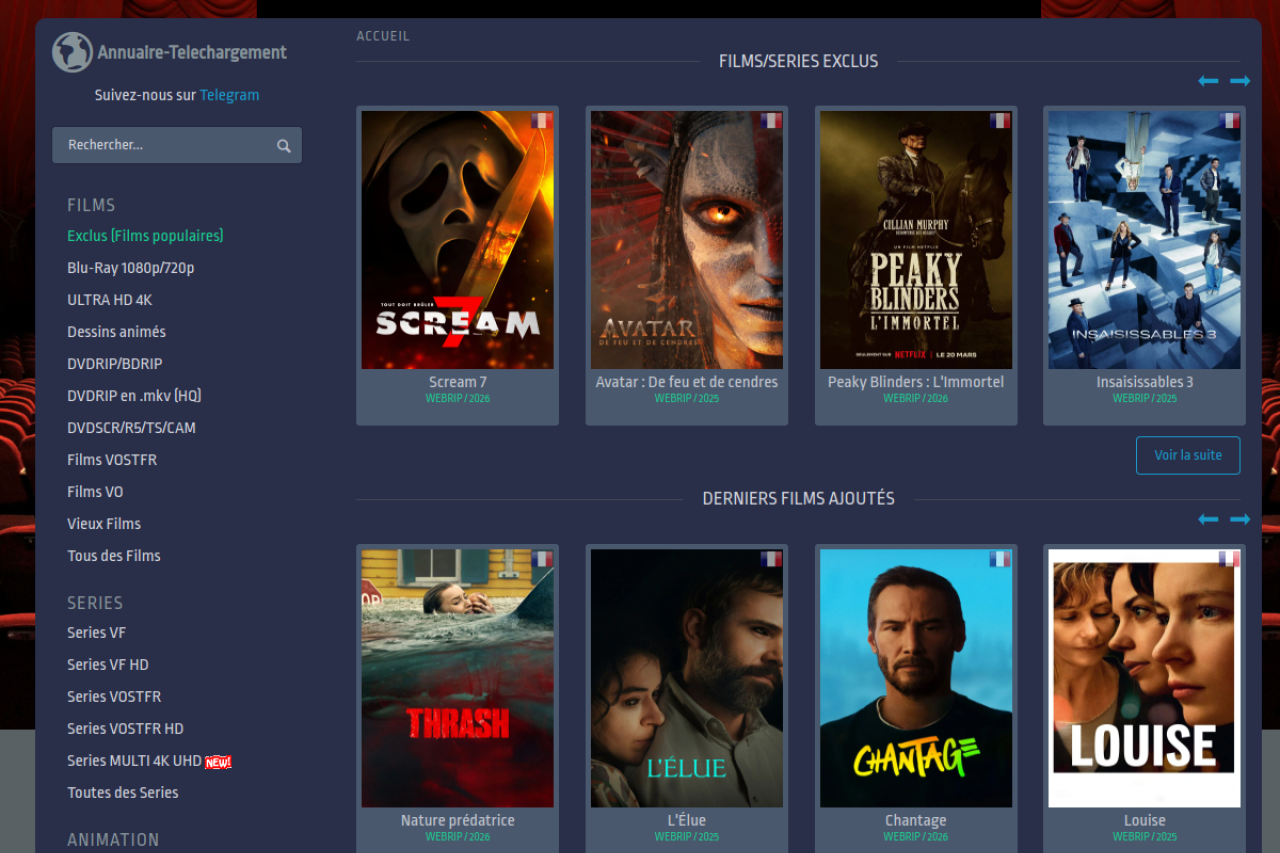The width and height of the screenshot is (1280, 853).
Task: Open the Chantage movie poster
Action: coord(915,678)
